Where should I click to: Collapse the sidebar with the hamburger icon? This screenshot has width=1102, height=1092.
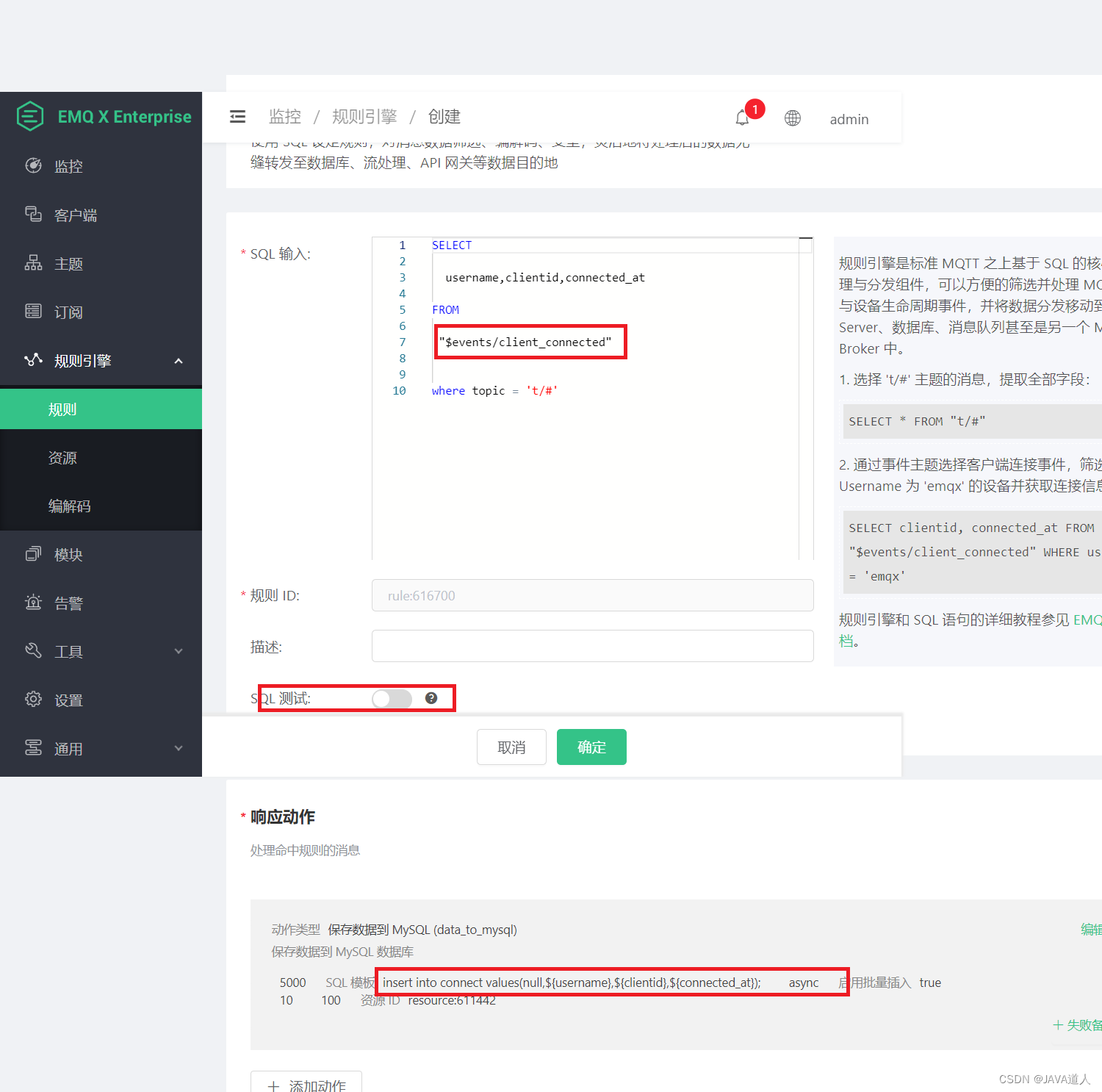pos(237,116)
